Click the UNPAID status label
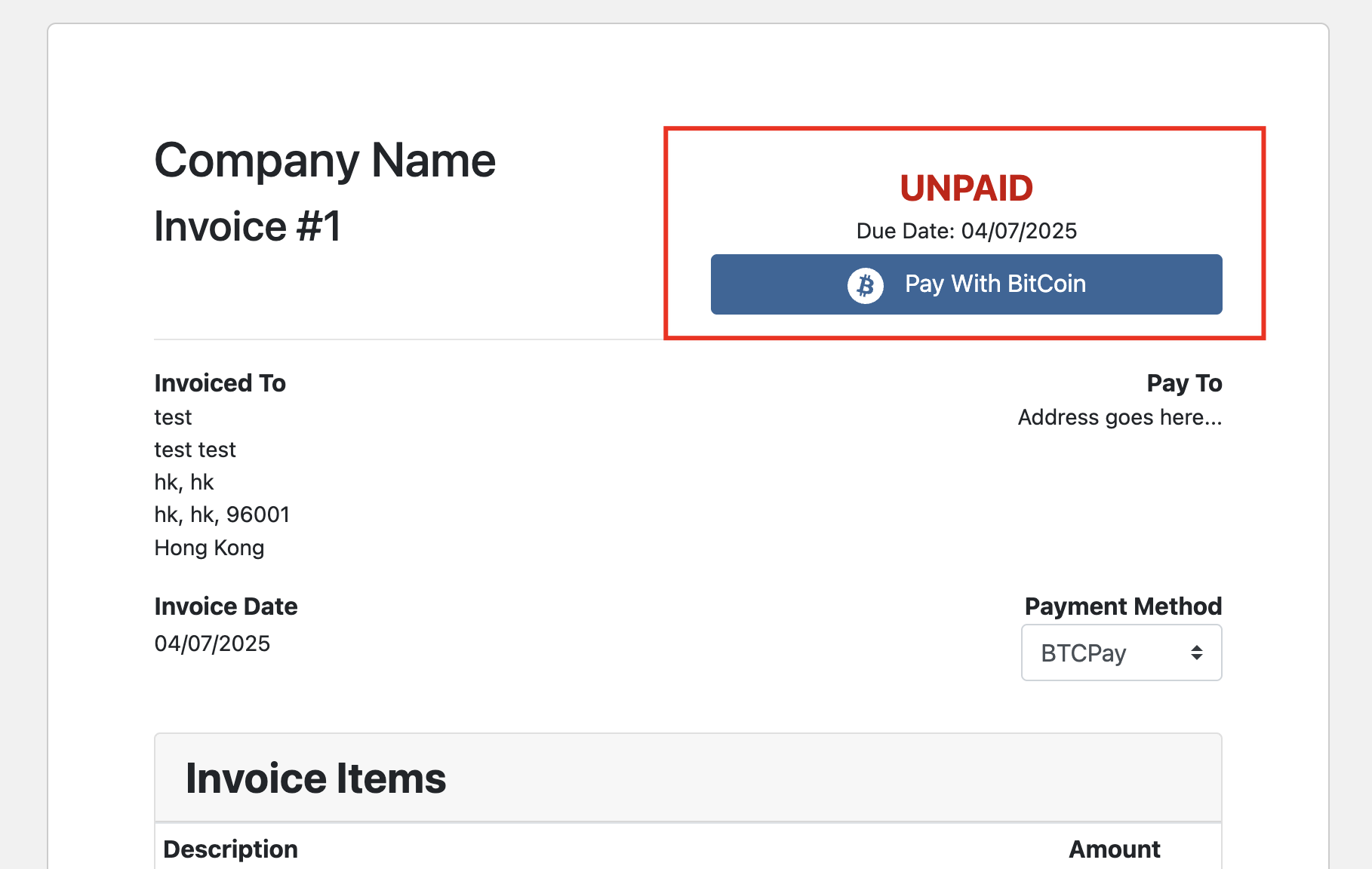The width and height of the screenshot is (1372, 869). click(x=965, y=189)
